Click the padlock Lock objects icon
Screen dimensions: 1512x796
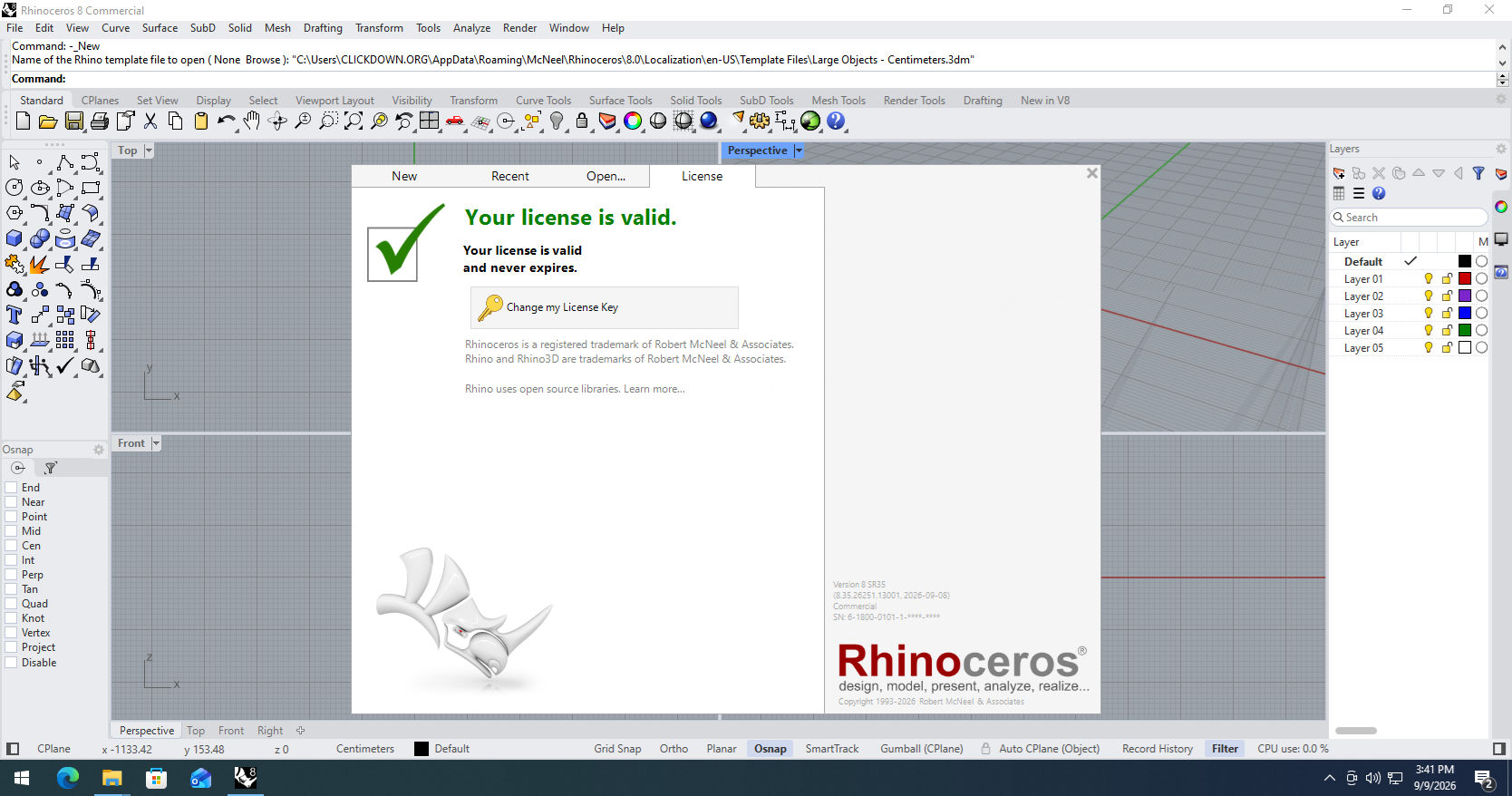[x=582, y=121]
